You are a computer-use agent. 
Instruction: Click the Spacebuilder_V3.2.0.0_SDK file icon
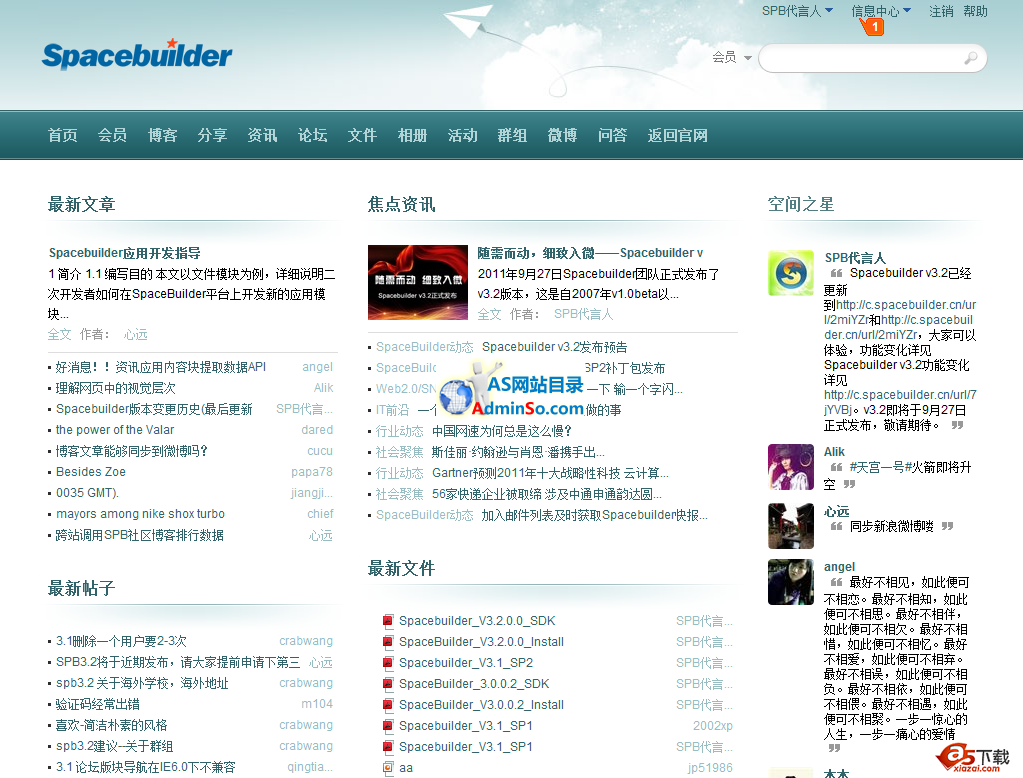click(x=388, y=621)
